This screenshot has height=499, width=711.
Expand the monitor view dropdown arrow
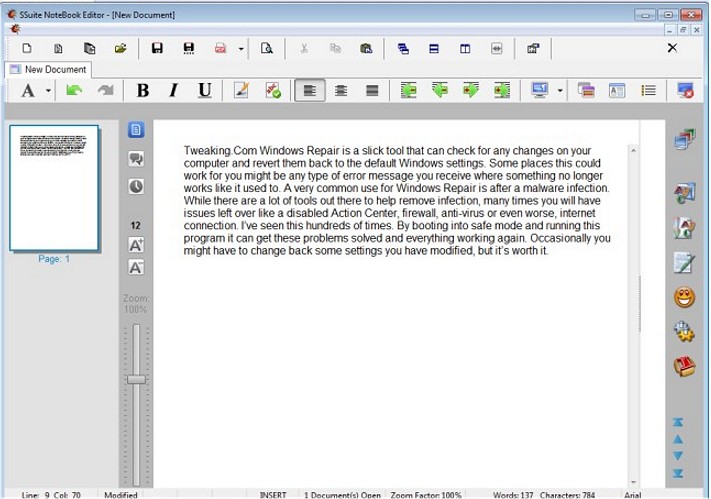(560, 91)
